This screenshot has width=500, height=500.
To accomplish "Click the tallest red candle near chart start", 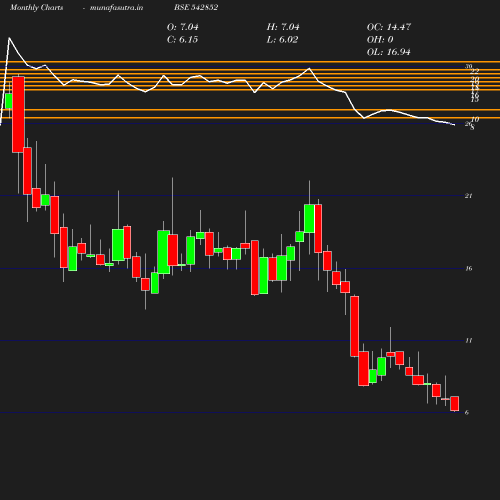I will 18,114.
